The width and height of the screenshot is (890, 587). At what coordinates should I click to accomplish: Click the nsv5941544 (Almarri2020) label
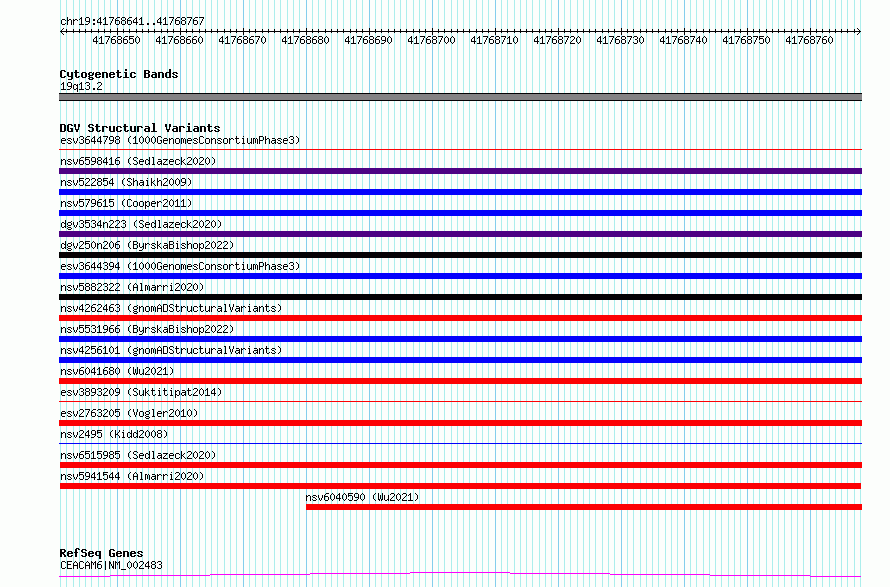point(132,476)
